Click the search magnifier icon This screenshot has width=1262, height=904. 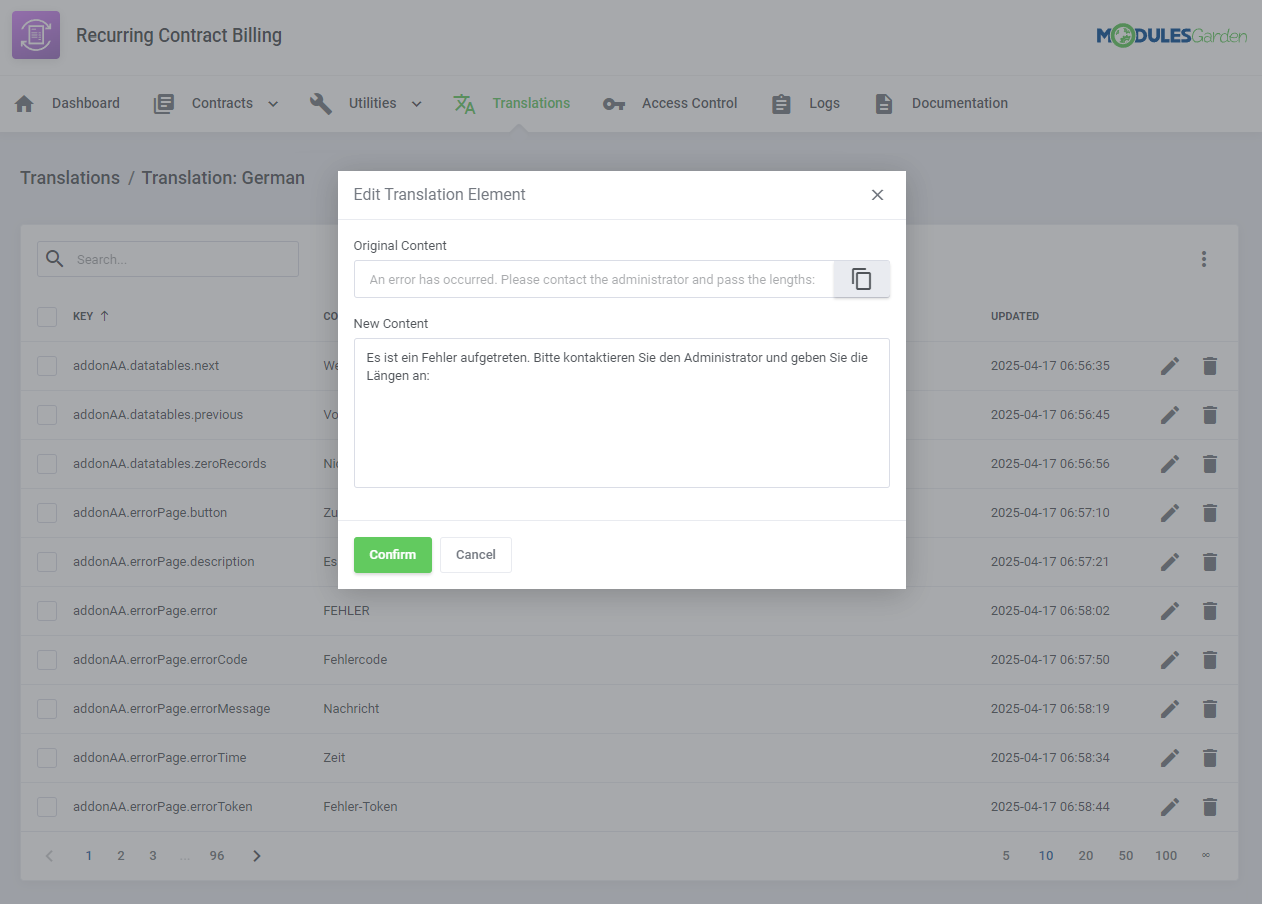54,258
